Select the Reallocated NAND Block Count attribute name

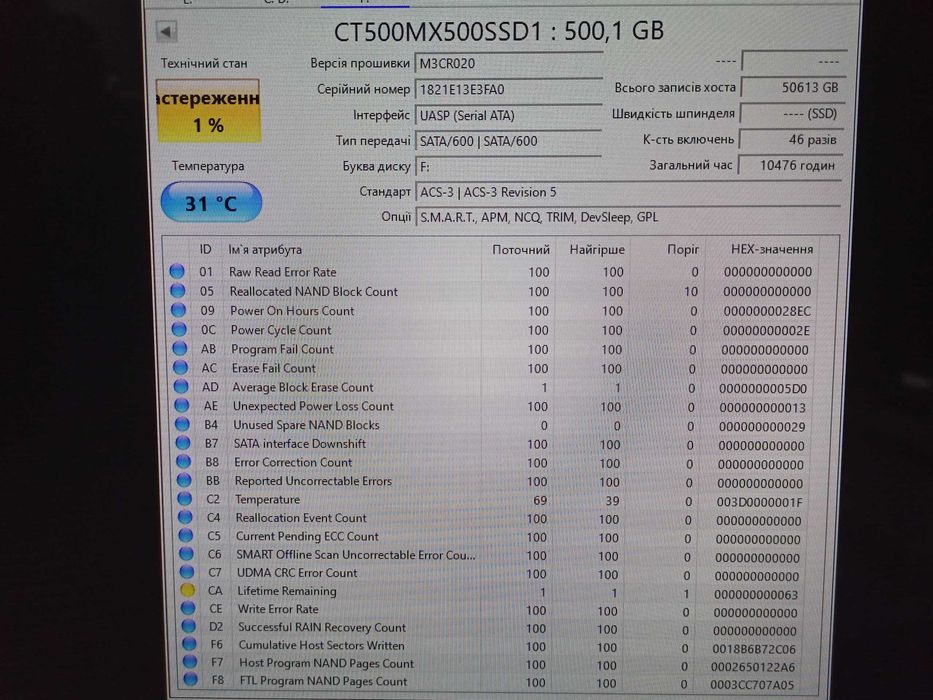314,292
